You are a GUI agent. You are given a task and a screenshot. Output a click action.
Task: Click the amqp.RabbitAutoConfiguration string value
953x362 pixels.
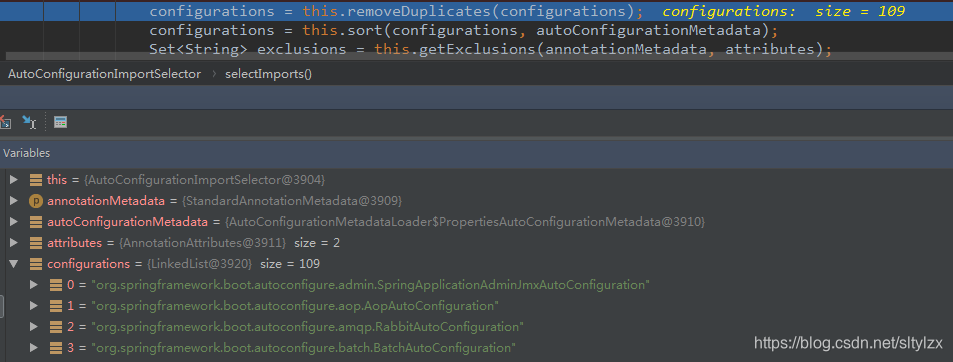[x=307, y=327]
